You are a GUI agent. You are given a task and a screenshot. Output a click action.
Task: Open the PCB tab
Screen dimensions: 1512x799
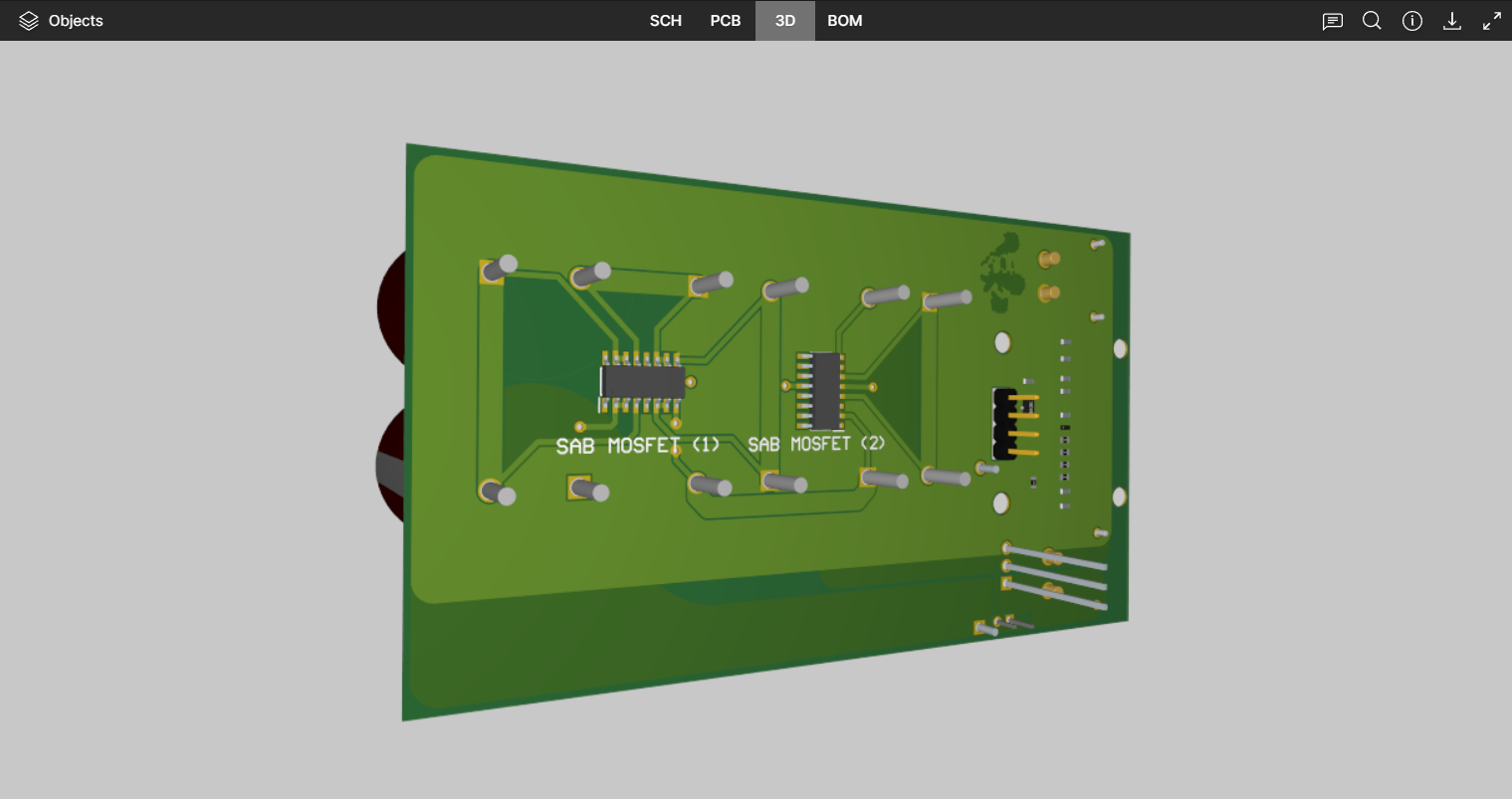point(725,20)
